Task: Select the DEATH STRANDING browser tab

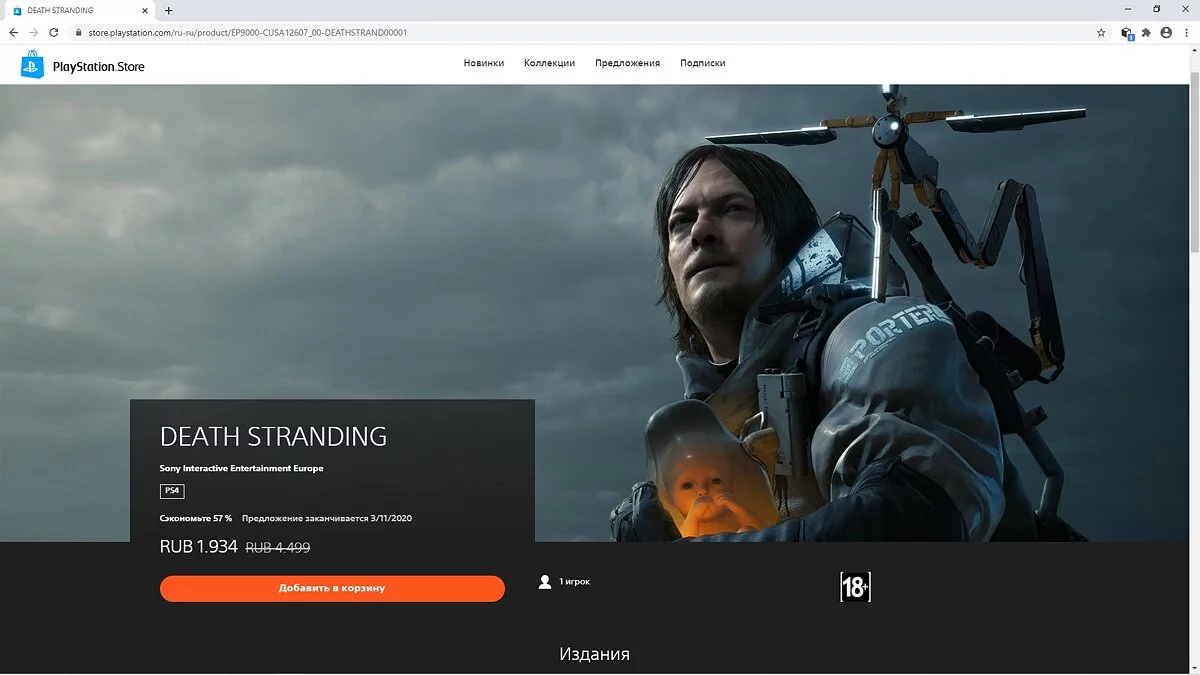Action: (x=78, y=10)
